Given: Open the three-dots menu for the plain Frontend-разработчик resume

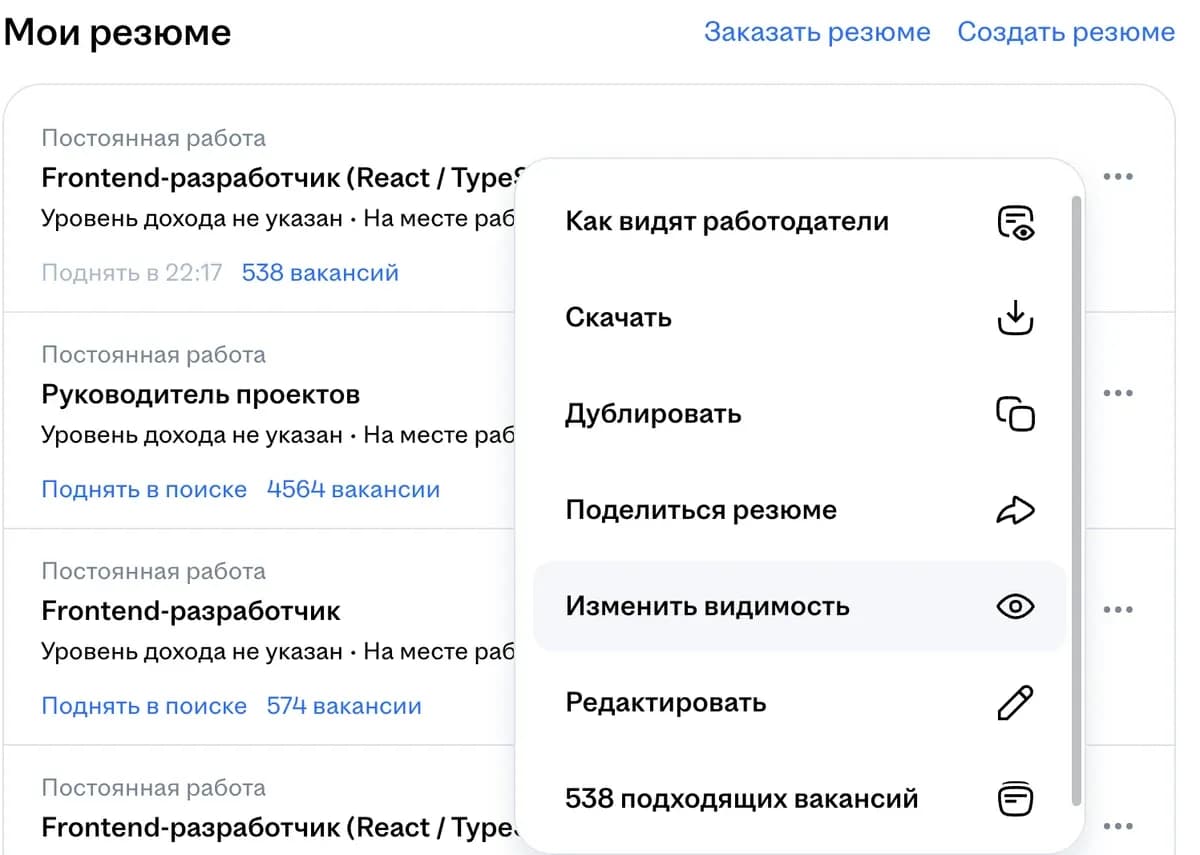Looking at the screenshot, I should pyautogui.click(x=1118, y=609).
